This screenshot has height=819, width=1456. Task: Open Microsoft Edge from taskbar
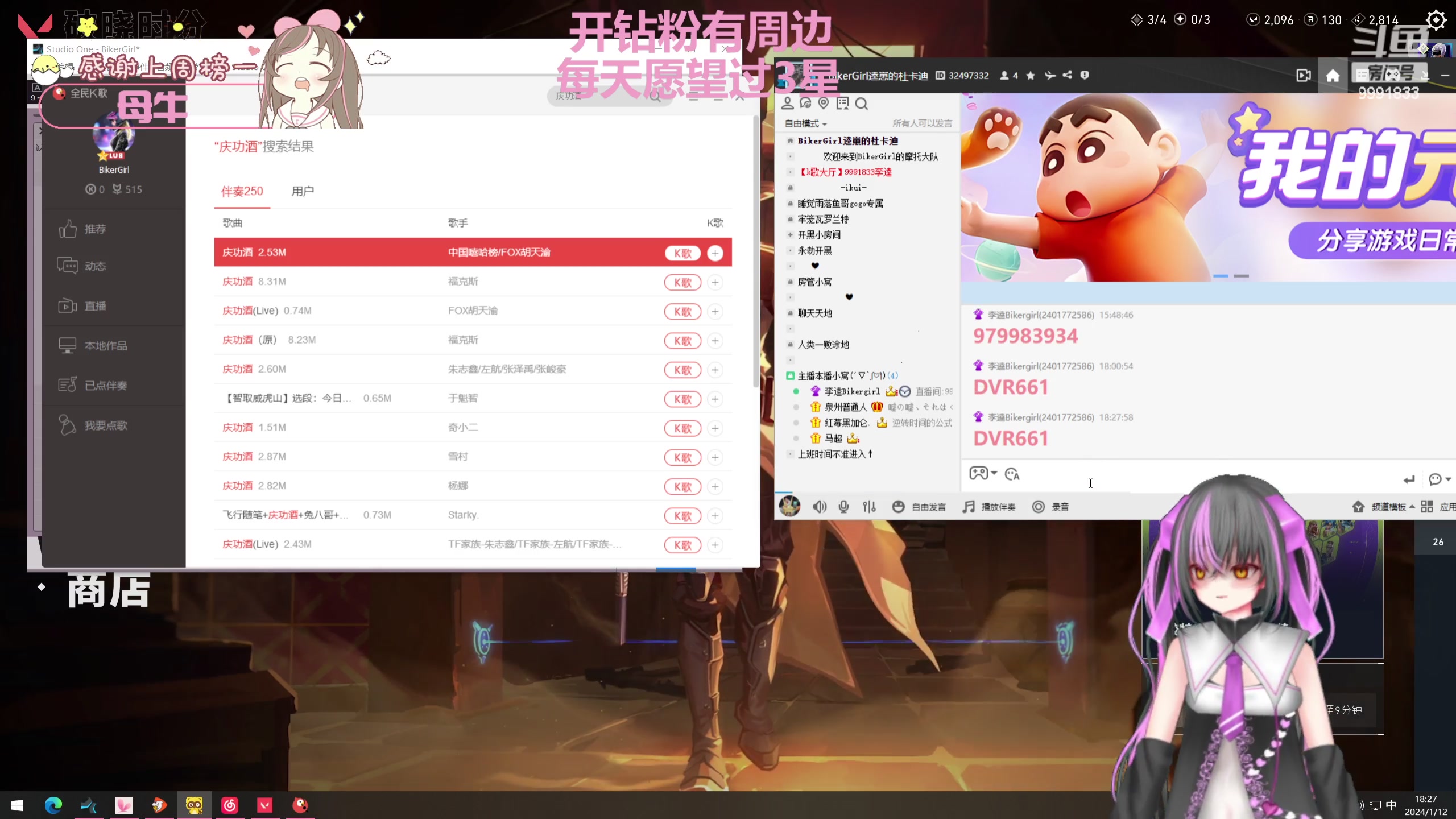click(x=53, y=805)
